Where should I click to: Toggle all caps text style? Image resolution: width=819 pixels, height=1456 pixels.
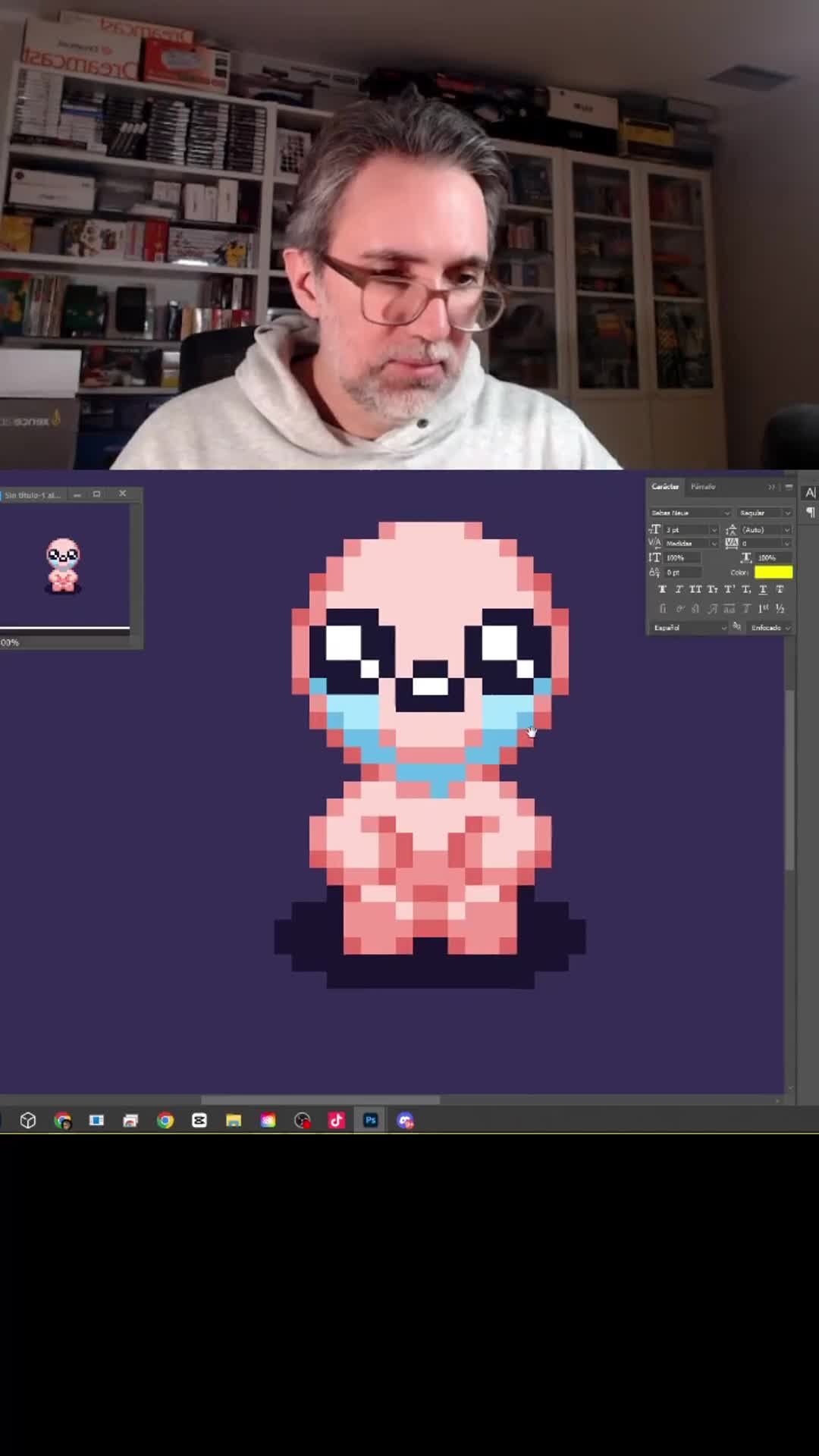[x=696, y=589]
